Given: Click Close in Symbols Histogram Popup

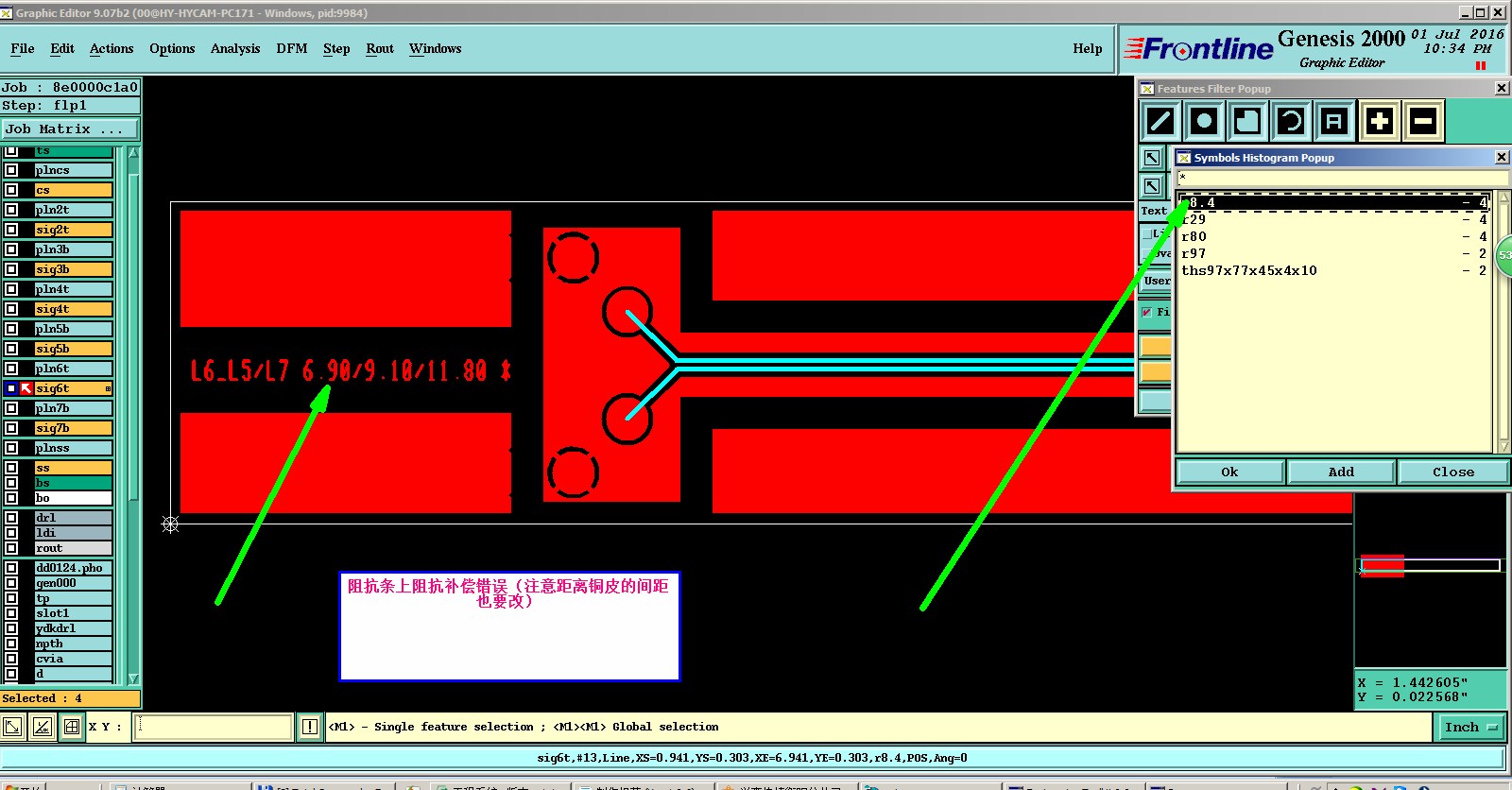Looking at the screenshot, I should pyautogui.click(x=1452, y=472).
